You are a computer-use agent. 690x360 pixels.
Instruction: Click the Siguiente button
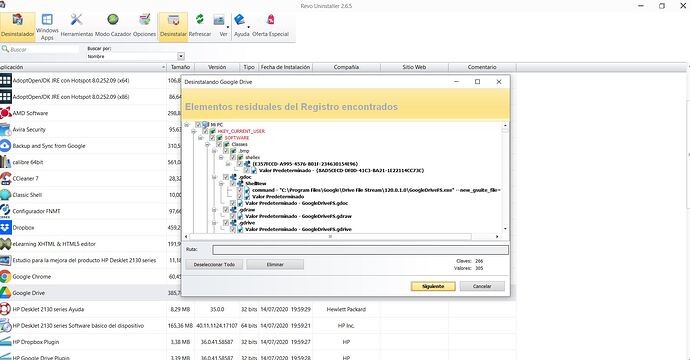433,286
